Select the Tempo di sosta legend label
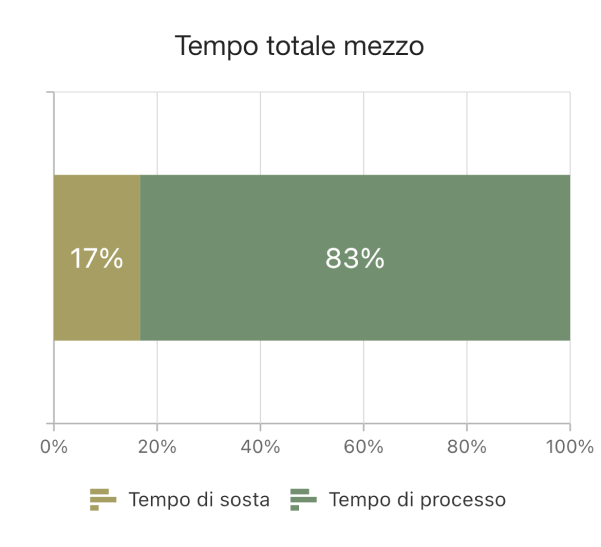601x547 pixels. coord(199,499)
